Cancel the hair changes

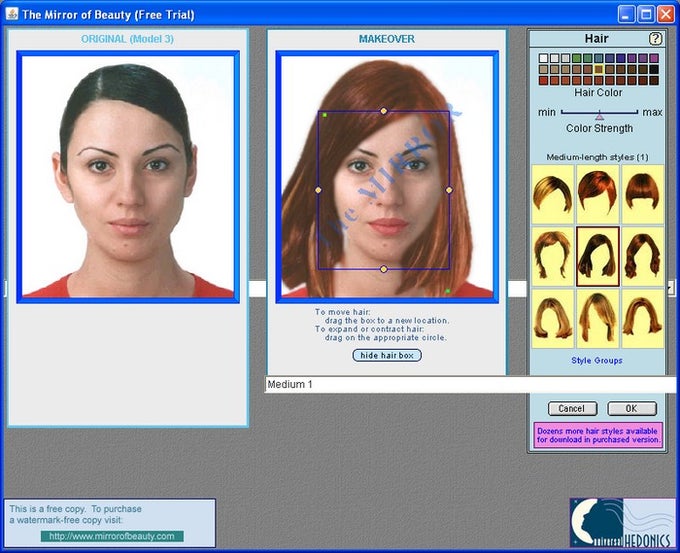pyautogui.click(x=572, y=409)
